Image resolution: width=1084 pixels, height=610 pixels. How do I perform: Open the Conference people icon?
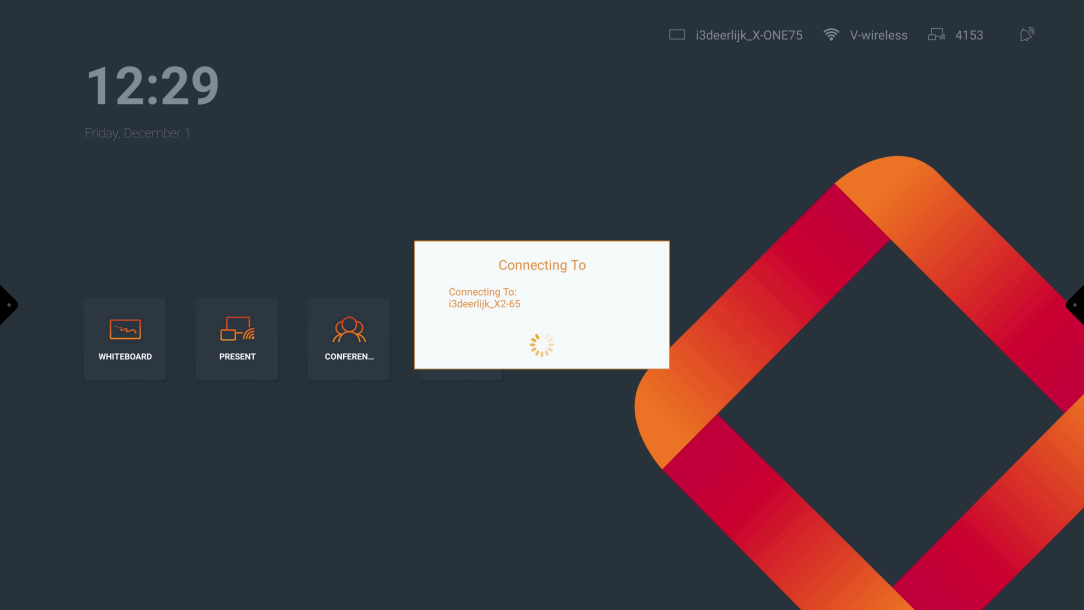coord(349,329)
